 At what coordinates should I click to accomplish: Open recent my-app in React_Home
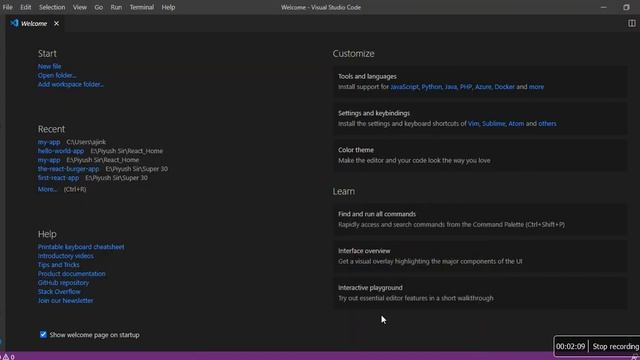(x=49, y=160)
